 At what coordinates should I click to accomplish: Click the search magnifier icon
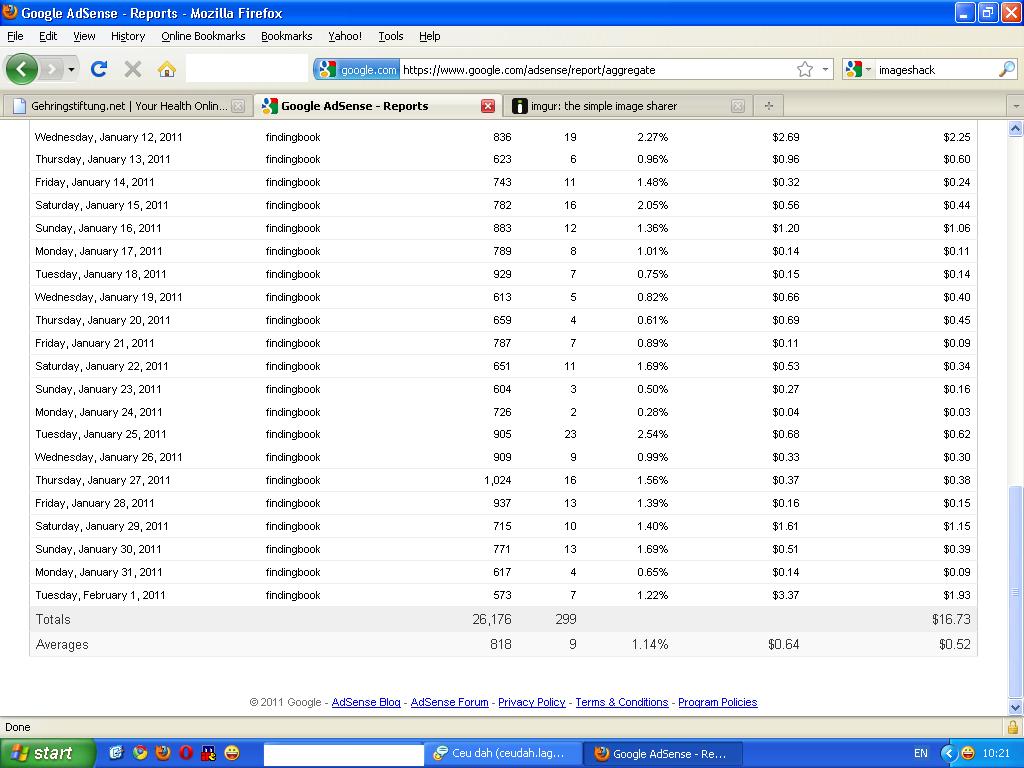pos(1006,69)
